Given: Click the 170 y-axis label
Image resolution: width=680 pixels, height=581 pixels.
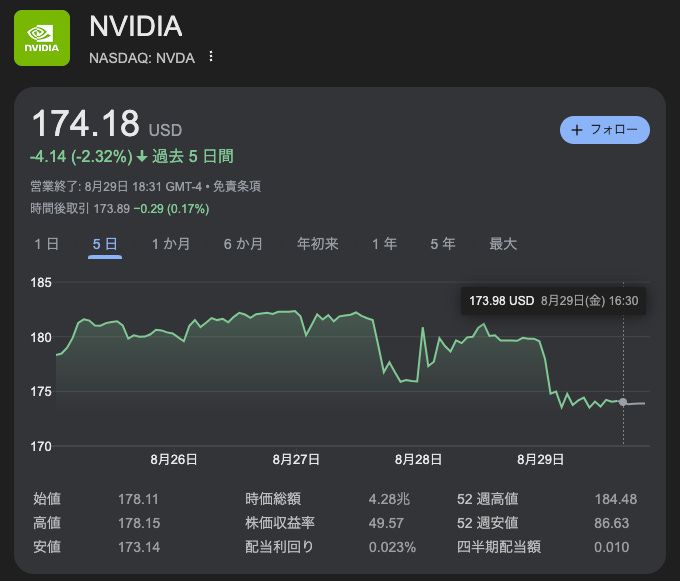Looking at the screenshot, I should pos(41,446).
